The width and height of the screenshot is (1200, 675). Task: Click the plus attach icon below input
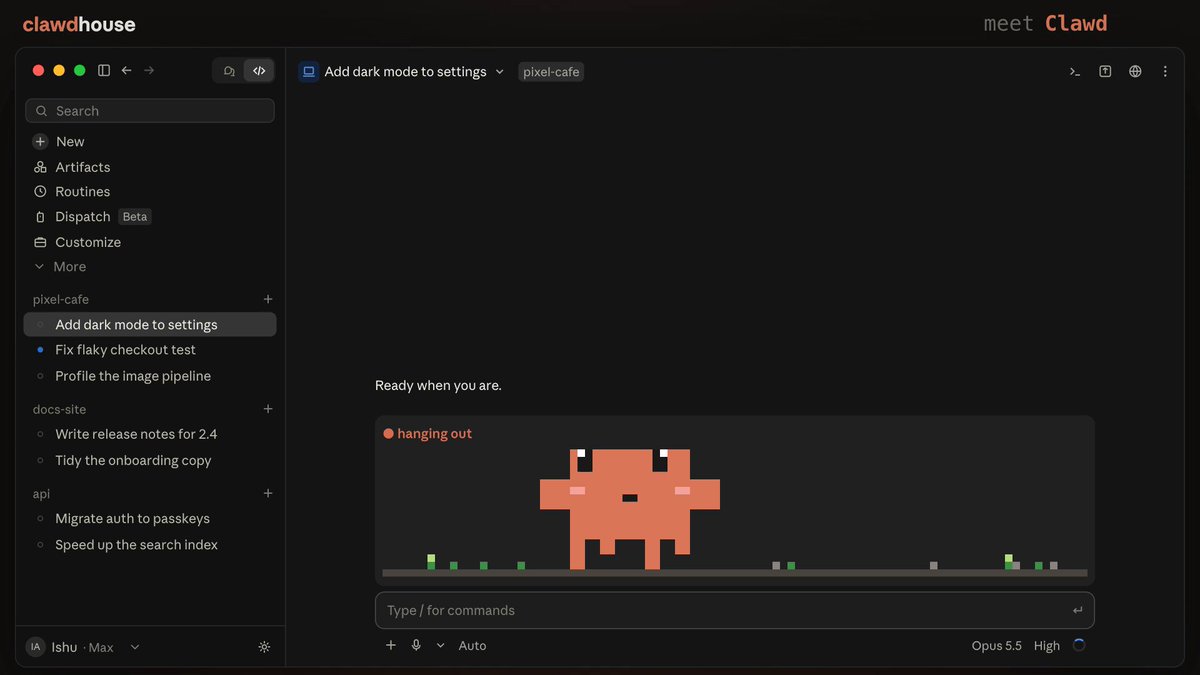(391, 646)
